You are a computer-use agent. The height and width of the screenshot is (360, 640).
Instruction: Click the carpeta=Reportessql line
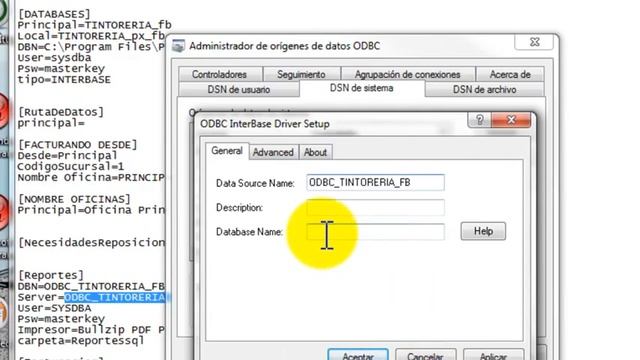(81, 340)
